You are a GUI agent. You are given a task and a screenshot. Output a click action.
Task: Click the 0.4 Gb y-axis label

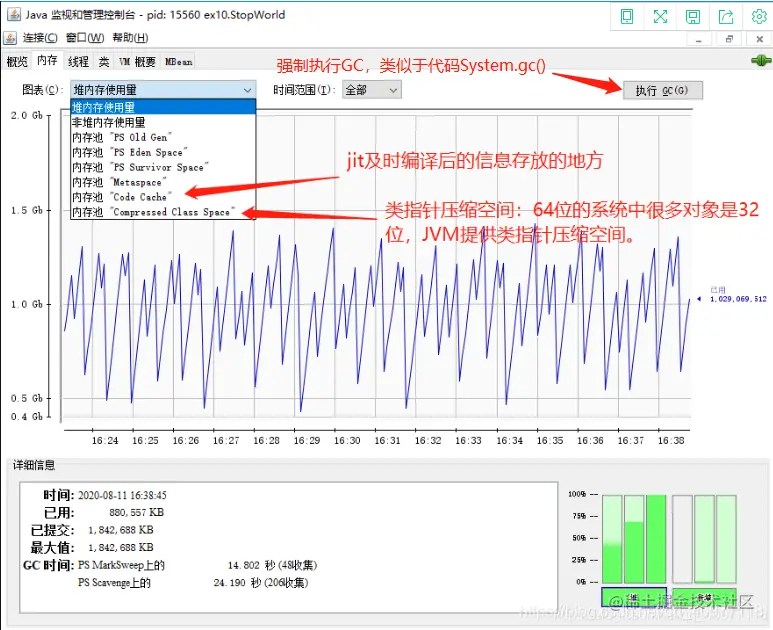pos(27,417)
